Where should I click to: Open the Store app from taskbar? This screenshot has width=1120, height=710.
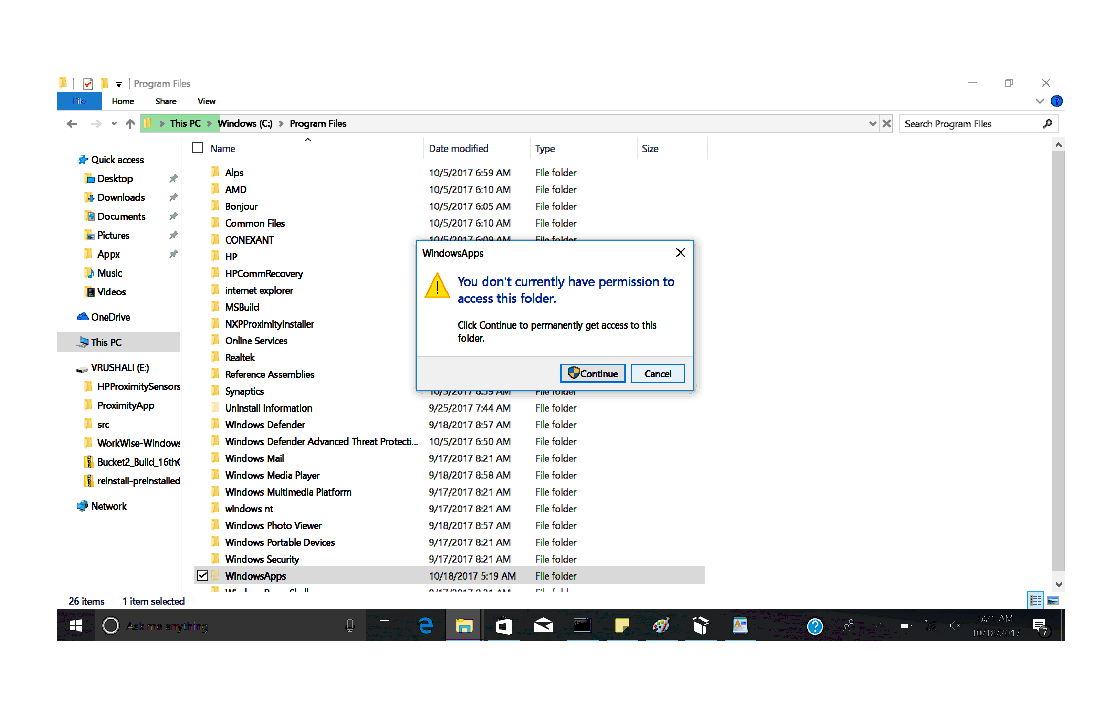(504, 626)
